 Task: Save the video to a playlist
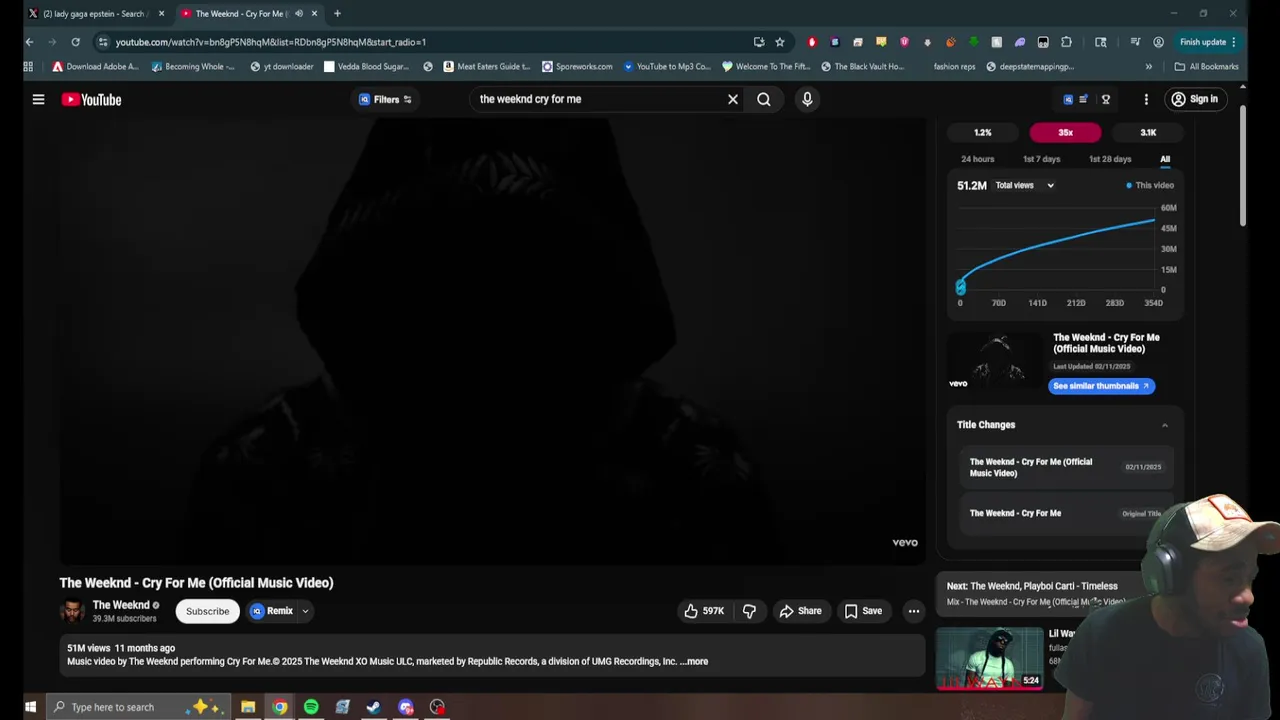(863, 611)
